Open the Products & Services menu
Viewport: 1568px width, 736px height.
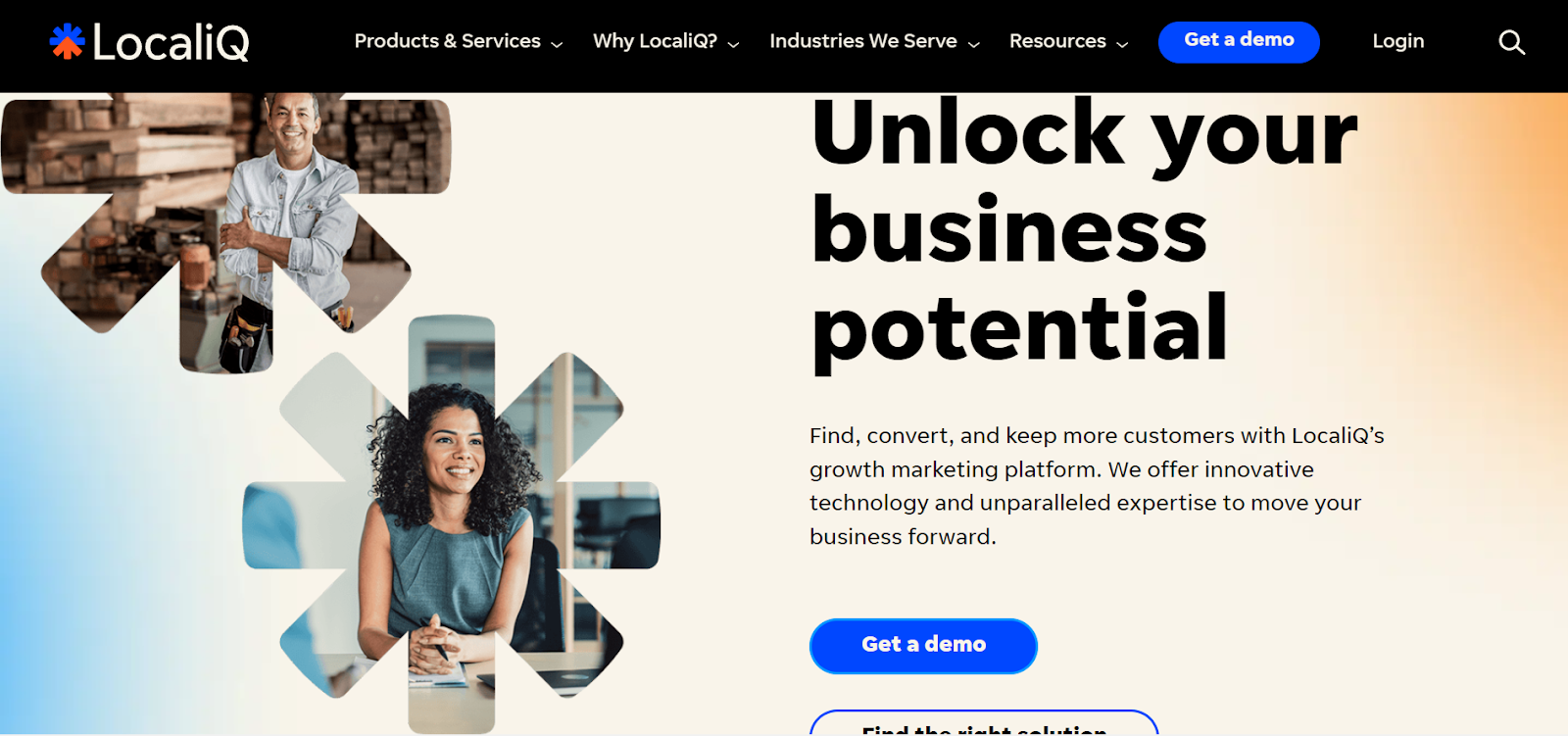click(447, 41)
